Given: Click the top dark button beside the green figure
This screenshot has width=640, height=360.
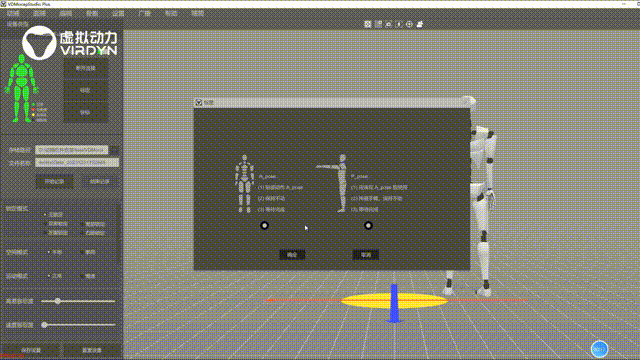Looking at the screenshot, I should [x=86, y=68].
